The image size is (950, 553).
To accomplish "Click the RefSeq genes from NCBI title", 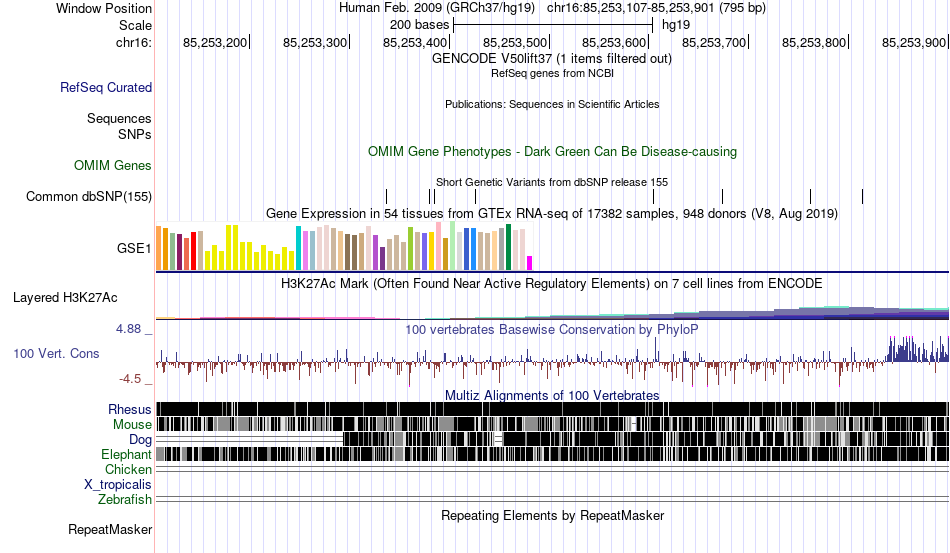I will [552, 73].
